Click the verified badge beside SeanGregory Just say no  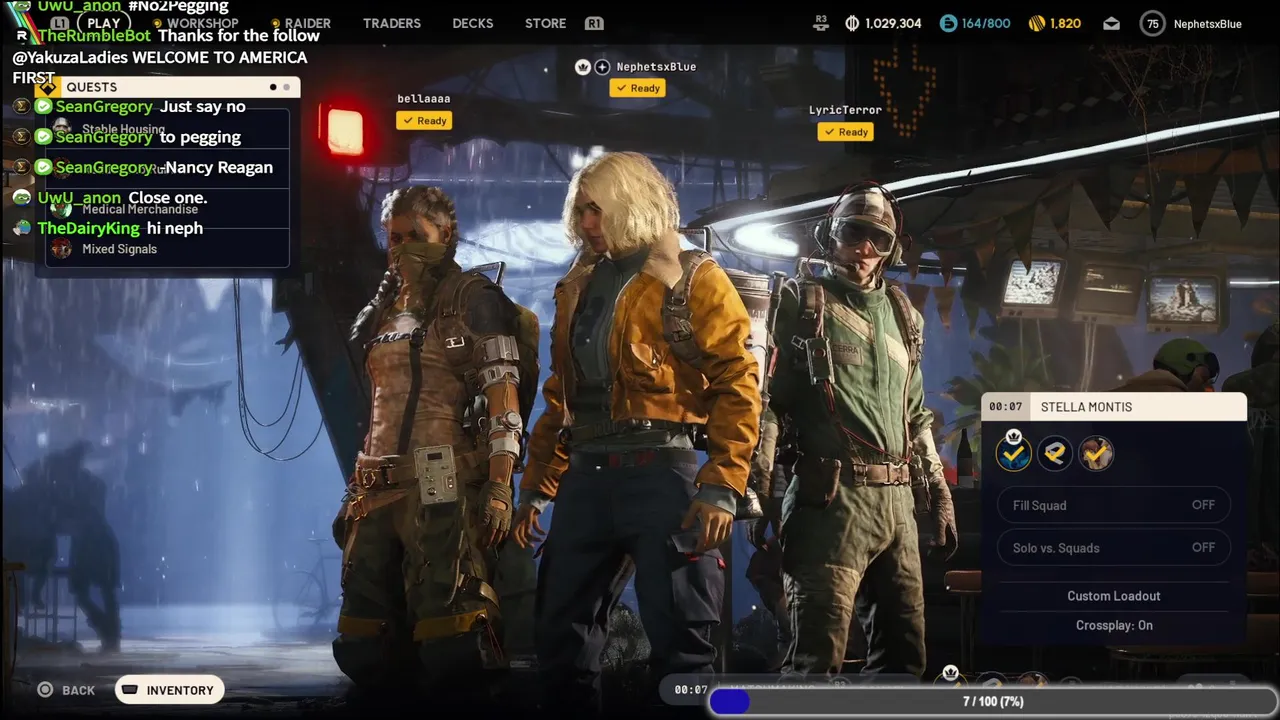click(x=44, y=106)
